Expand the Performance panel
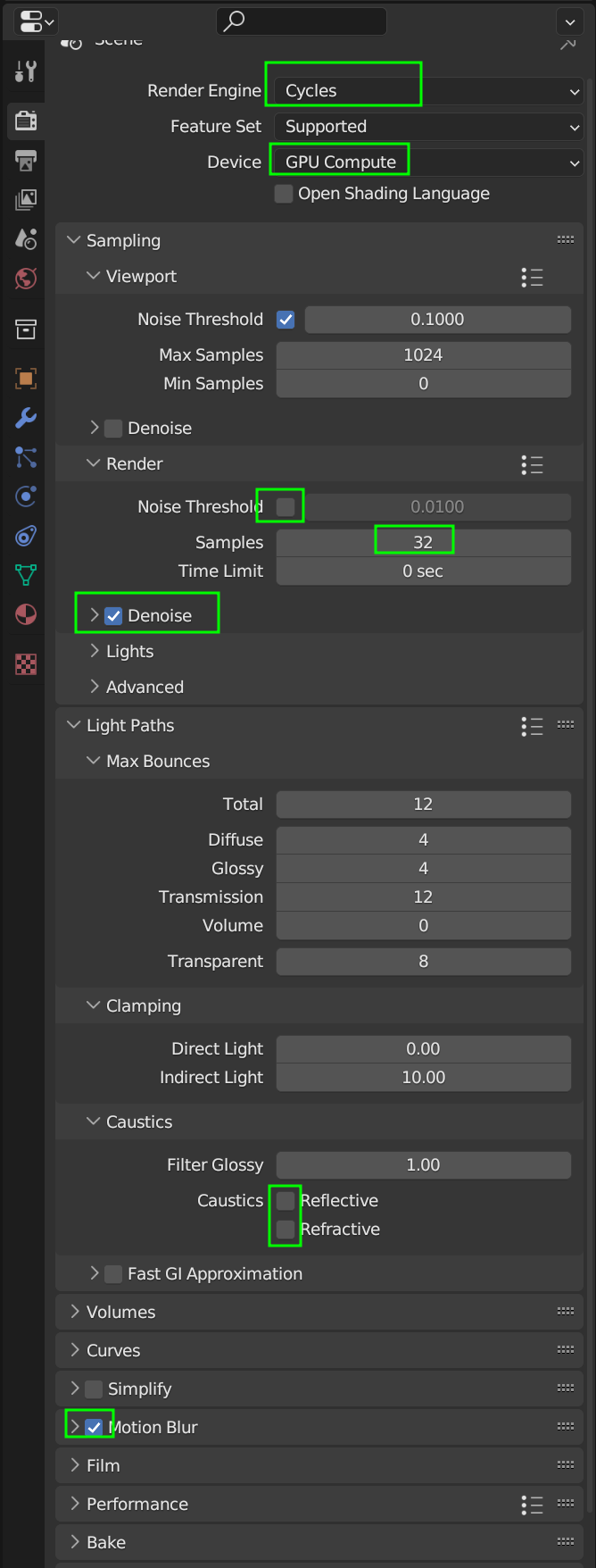Screen dimensions: 596x1568 pyautogui.click(x=137, y=1504)
